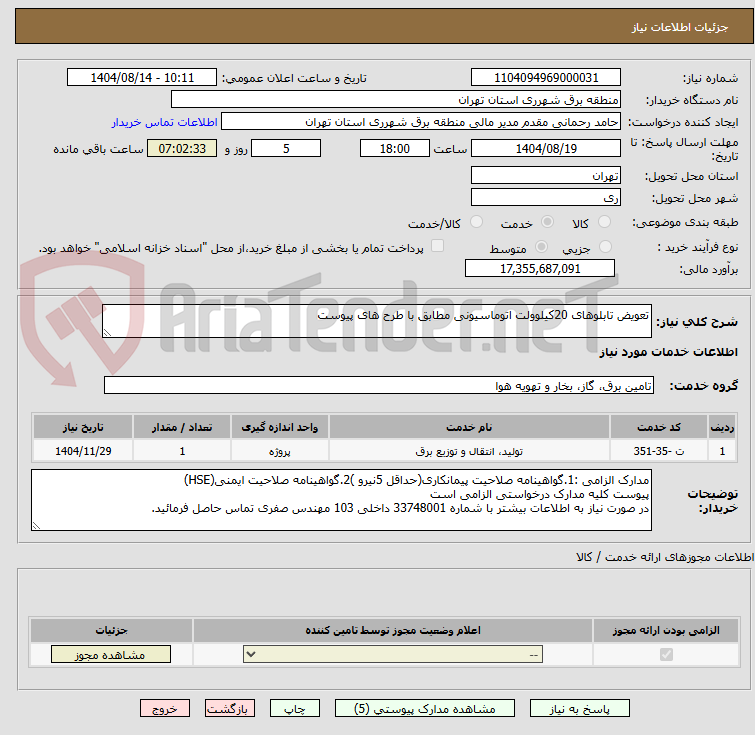Screen dimensions: 755x735
Task: Select the کالا radio button
Action: [604, 222]
